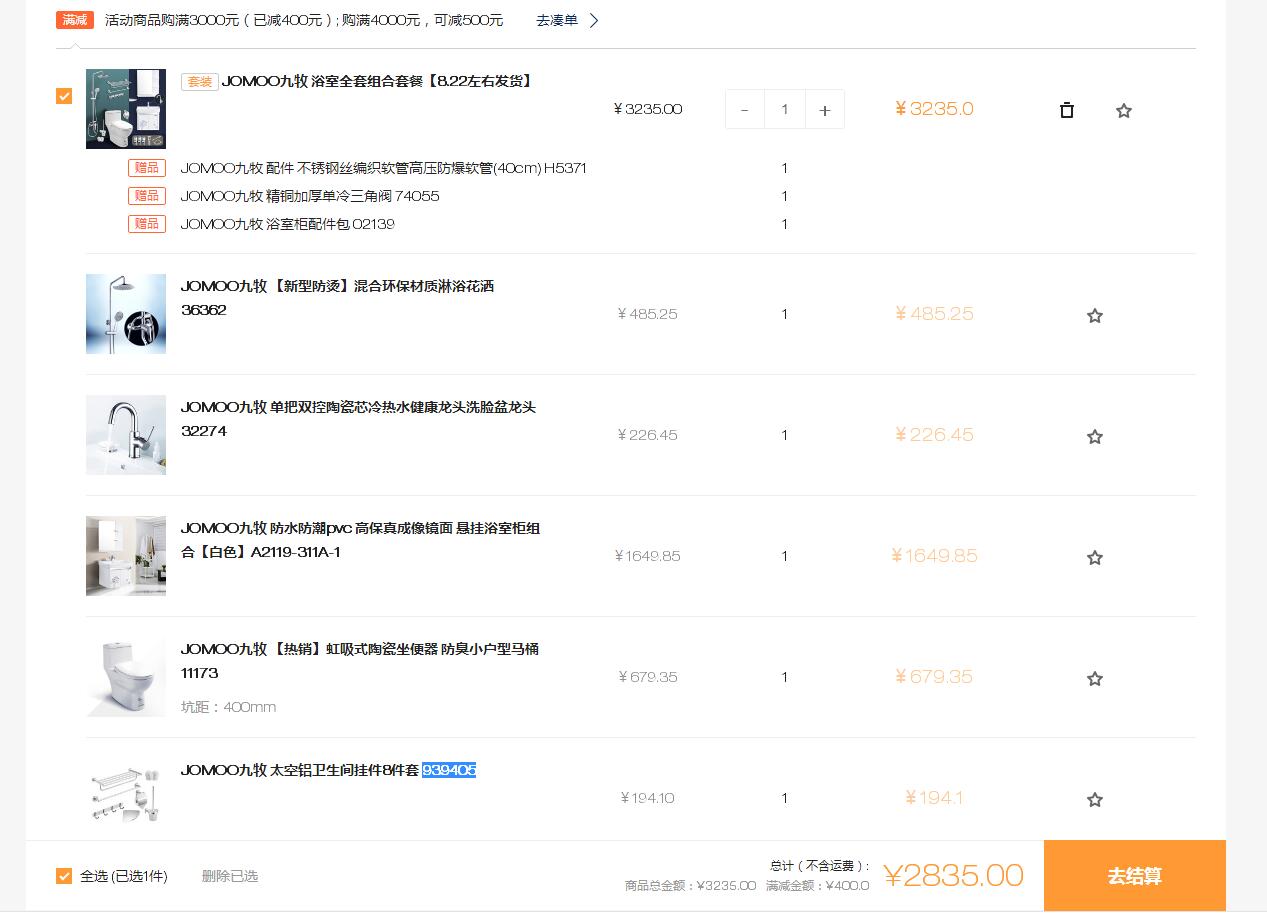Decrease quantity with the minus button

coord(744,110)
